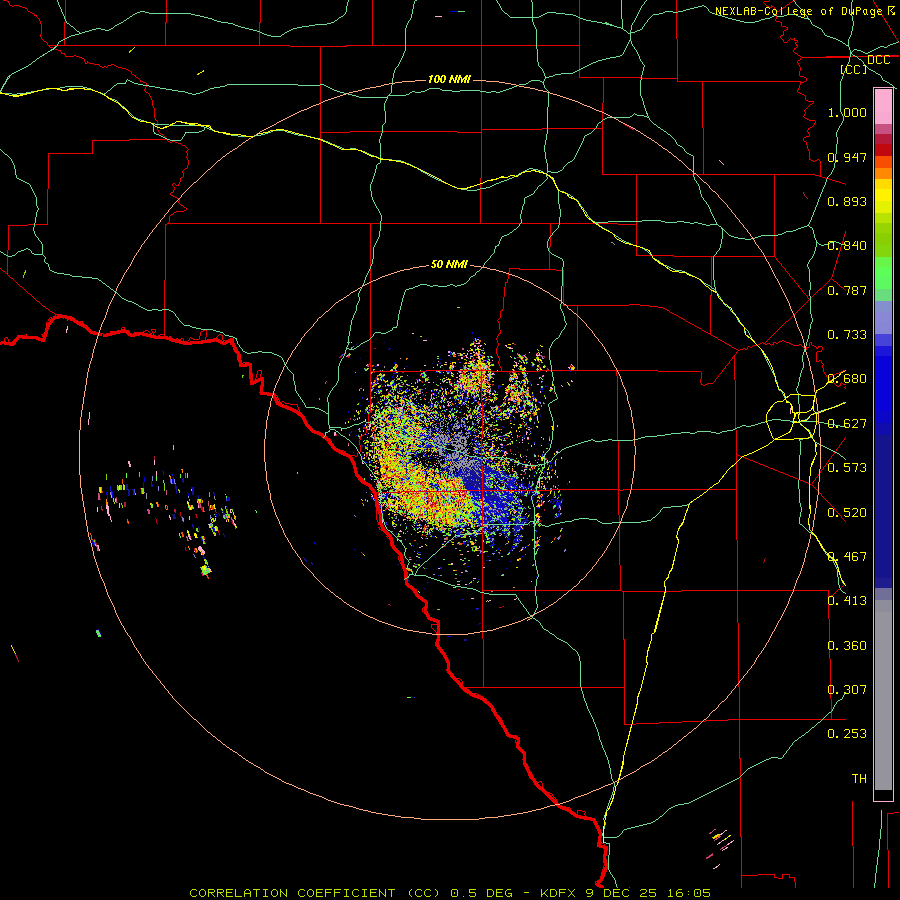This screenshot has height=900, width=900.
Task: Click the DCC label above the color scale
Action: point(878,60)
